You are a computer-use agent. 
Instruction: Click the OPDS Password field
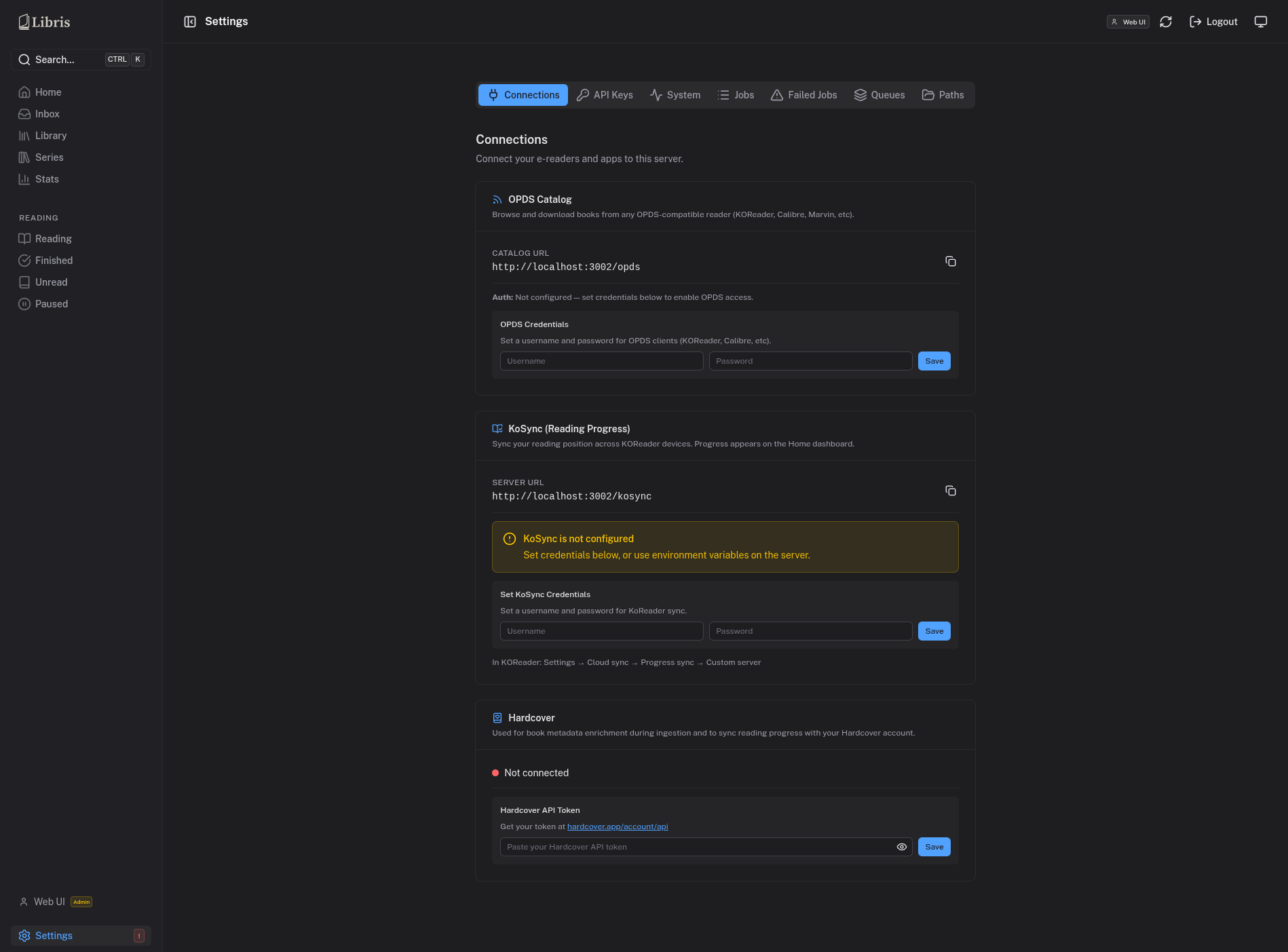[811, 361]
